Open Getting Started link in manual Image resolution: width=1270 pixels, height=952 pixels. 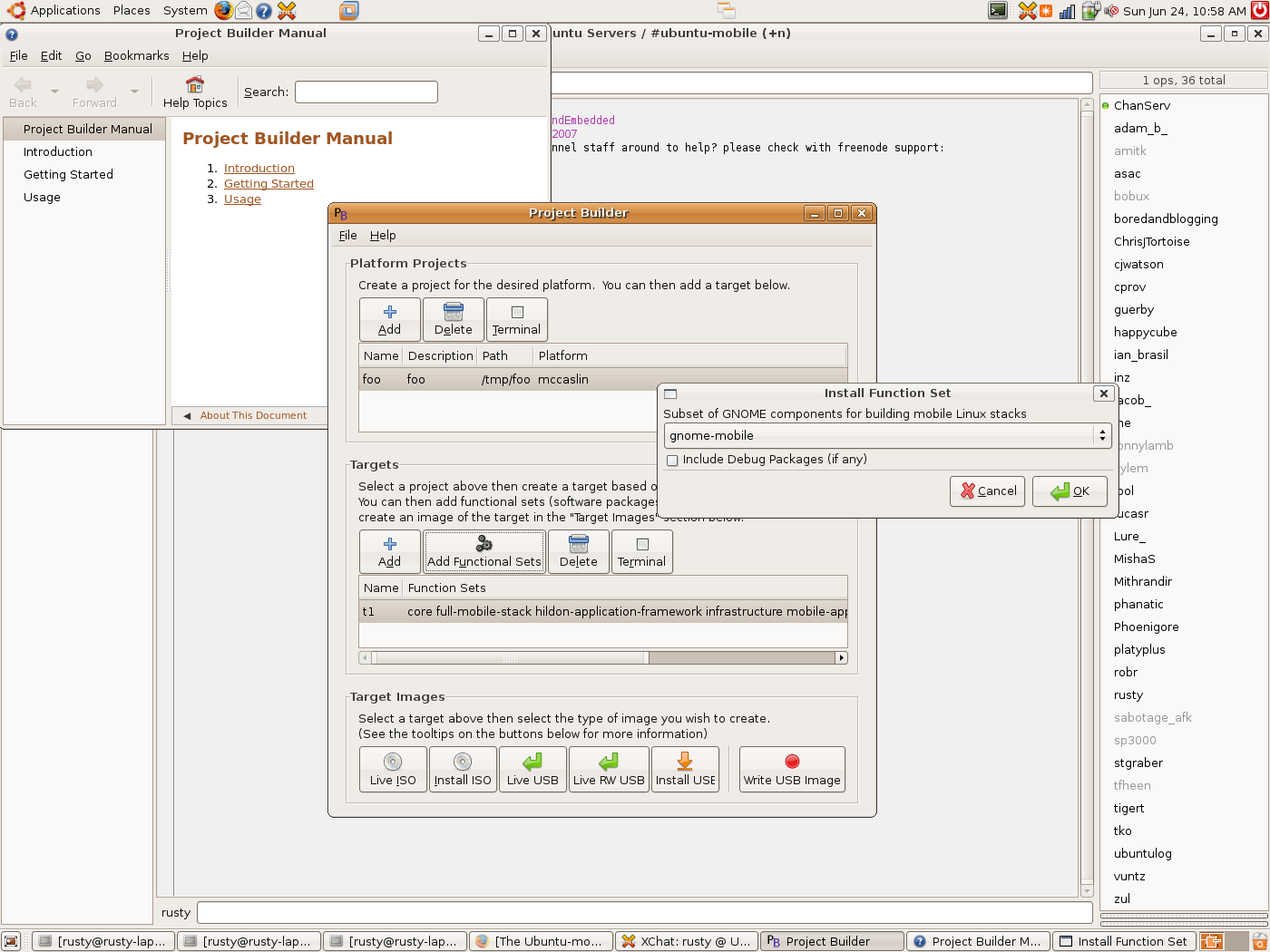click(269, 183)
